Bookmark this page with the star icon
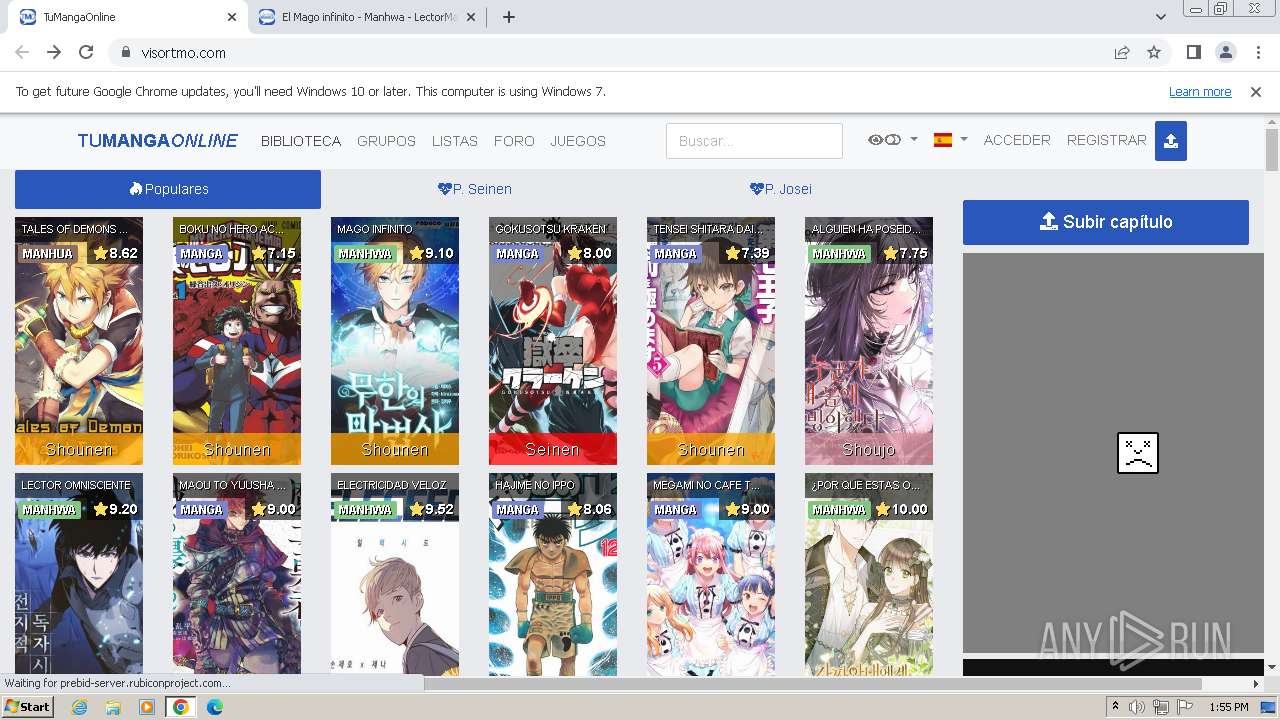This screenshot has height=720, width=1280. [1154, 52]
